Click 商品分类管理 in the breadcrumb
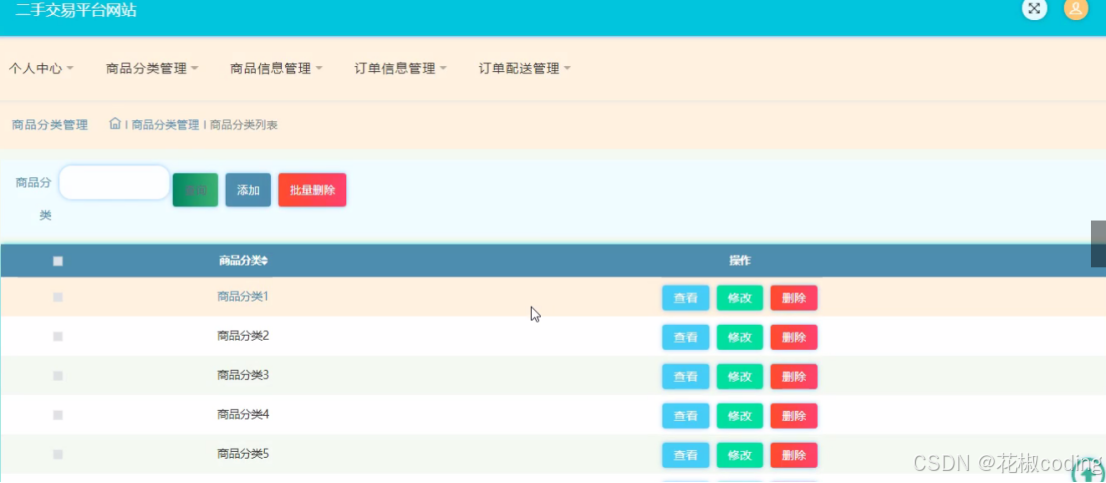1106x483 pixels. pyautogui.click(x=165, y=125)
